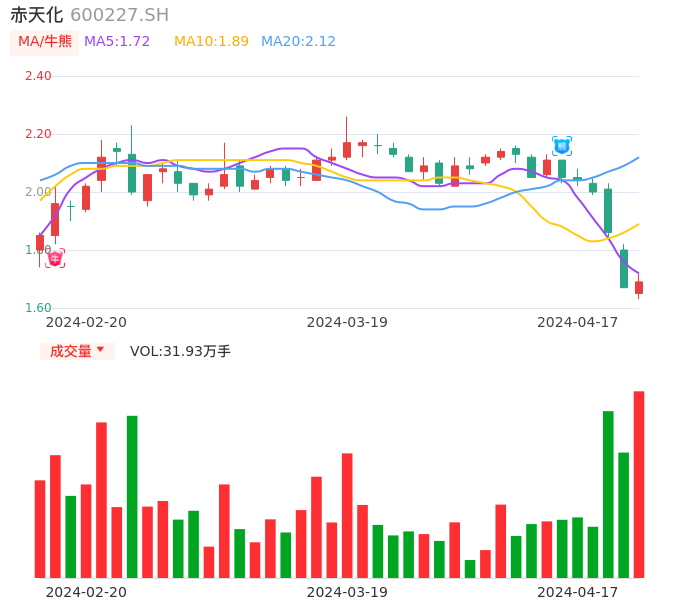
Task: Click the 2.40 price axis label
Action: coord(38,76)
